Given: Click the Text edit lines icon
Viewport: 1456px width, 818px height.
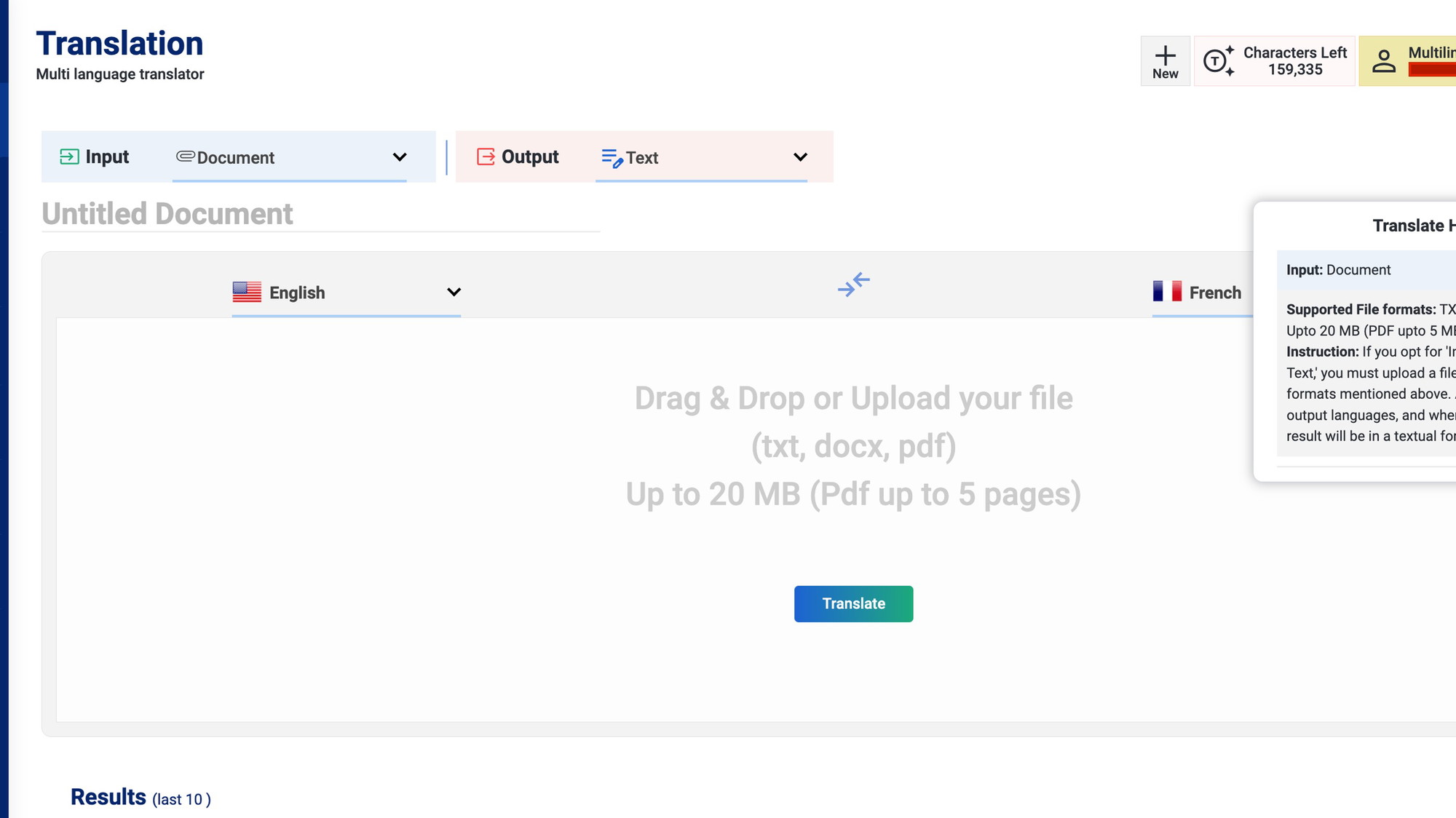Looking at the screenshot, I should pos(612,157).
